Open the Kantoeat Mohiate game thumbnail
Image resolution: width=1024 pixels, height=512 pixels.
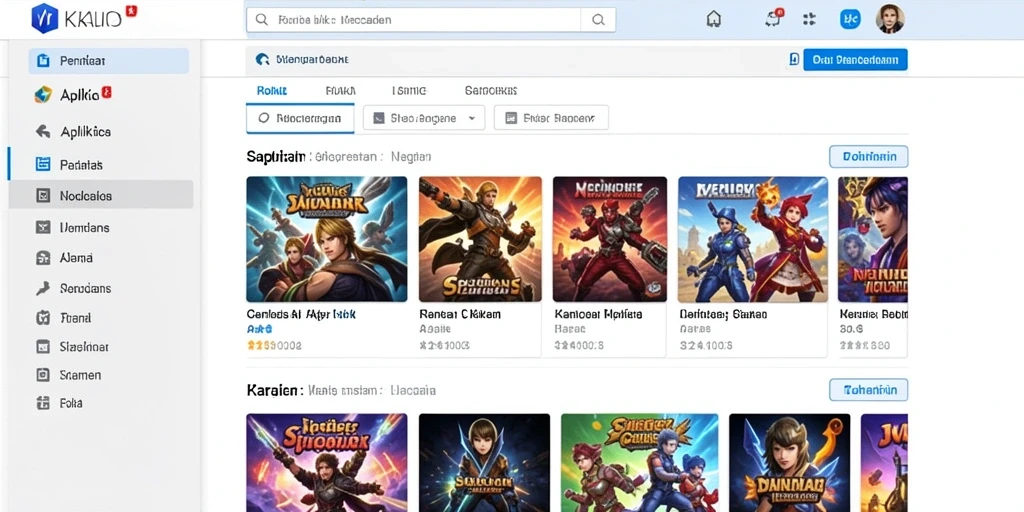point(609,239)
